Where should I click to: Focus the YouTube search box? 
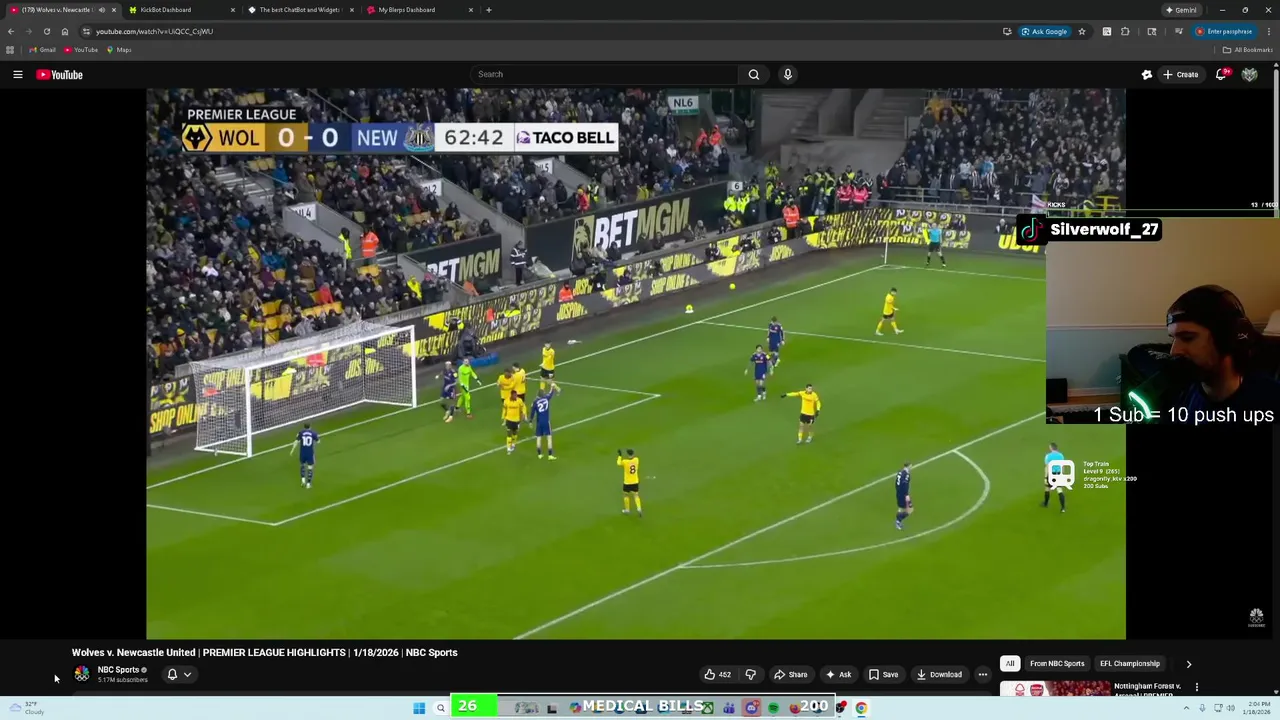click(x=604, y=74)
